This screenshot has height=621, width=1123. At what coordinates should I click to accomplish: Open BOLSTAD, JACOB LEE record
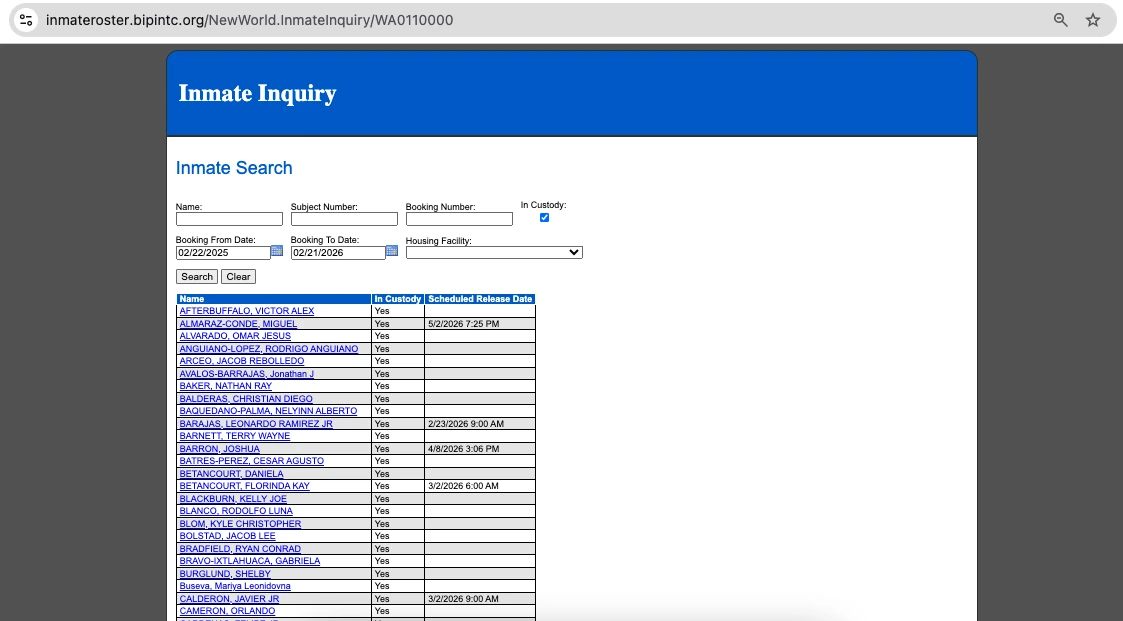pos(227,536)
